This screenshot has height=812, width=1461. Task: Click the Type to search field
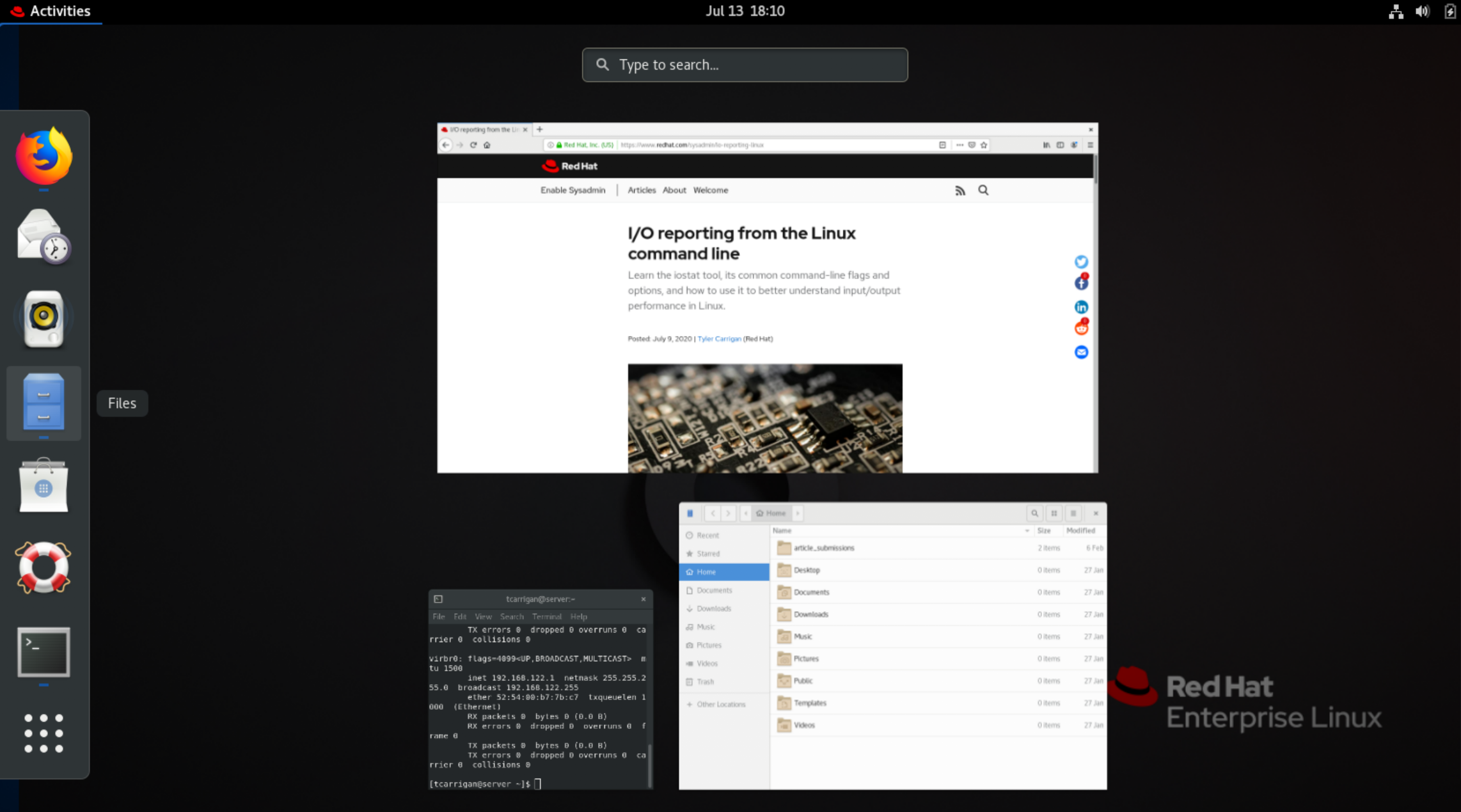(x=744, y=65)
